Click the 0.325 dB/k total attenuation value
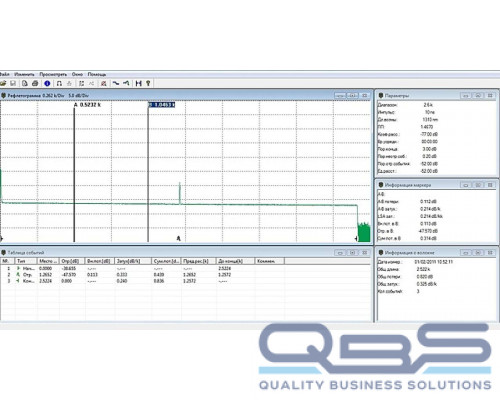 427,284
